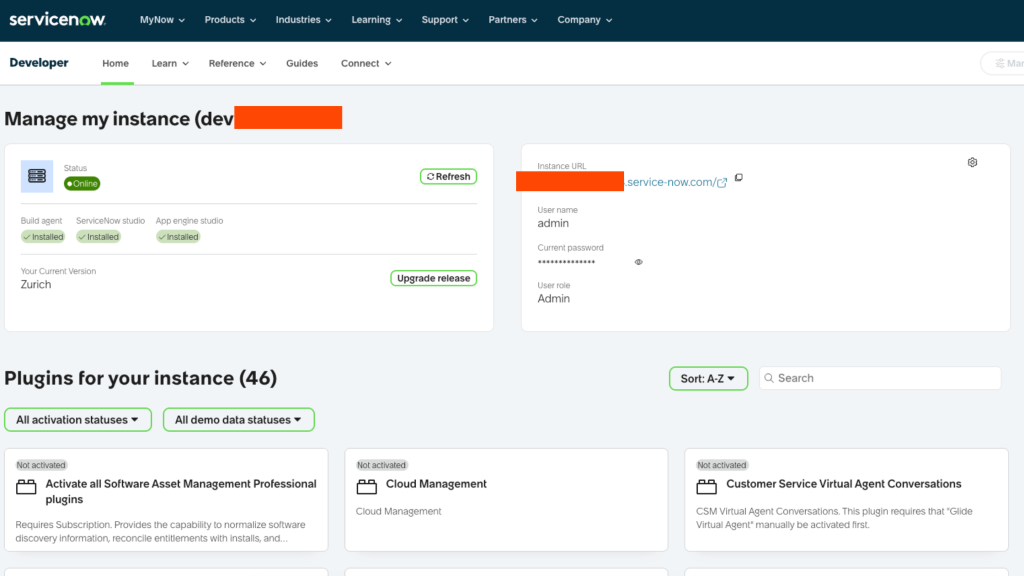Viewport: 1024px width, 576px height.
Task: Click the Installed badge under App engine studio
Action: point(178,236)
